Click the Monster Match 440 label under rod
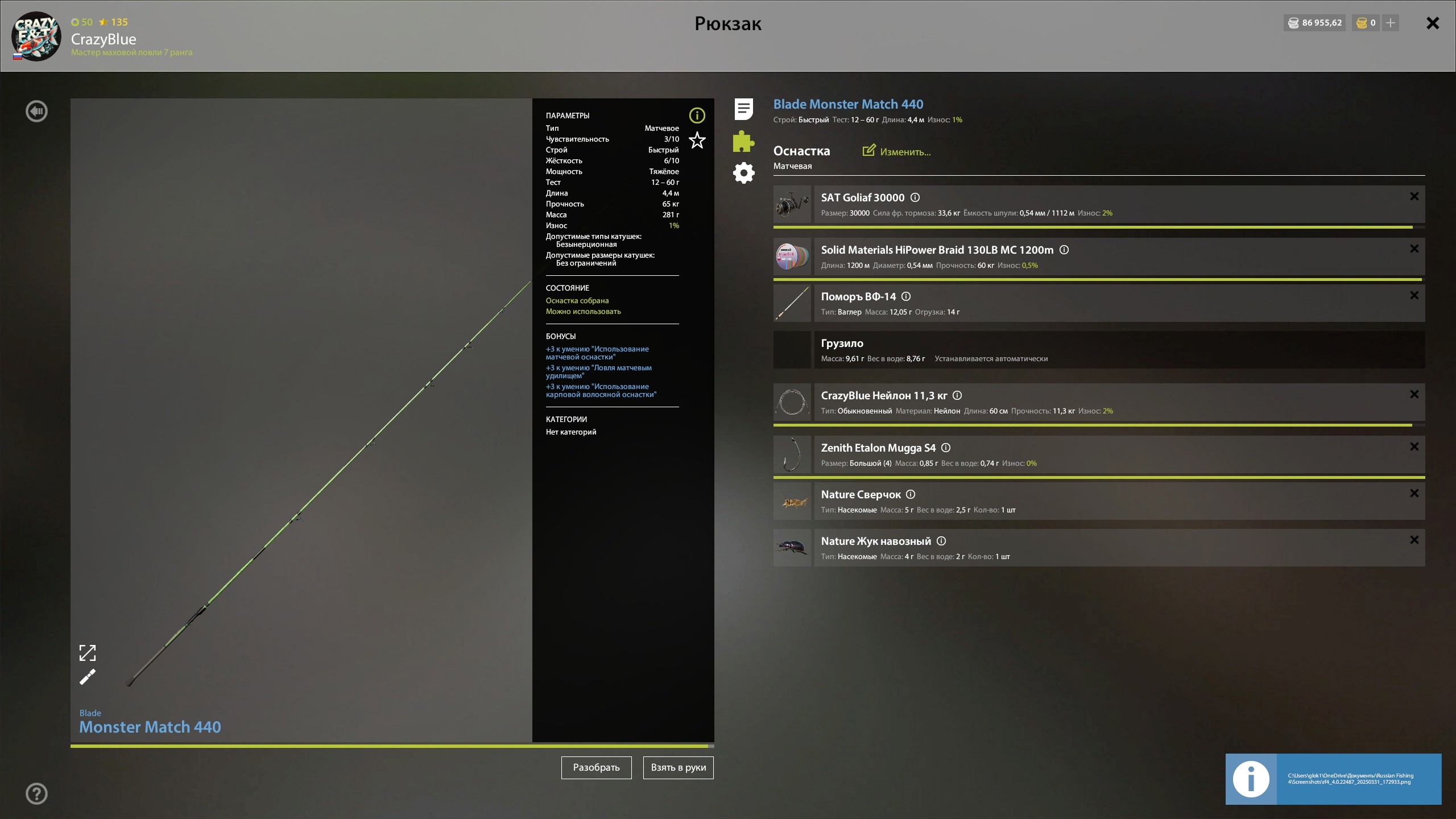Image resolution: width=1456 pixels, height=819 pixels. [150, 727]
